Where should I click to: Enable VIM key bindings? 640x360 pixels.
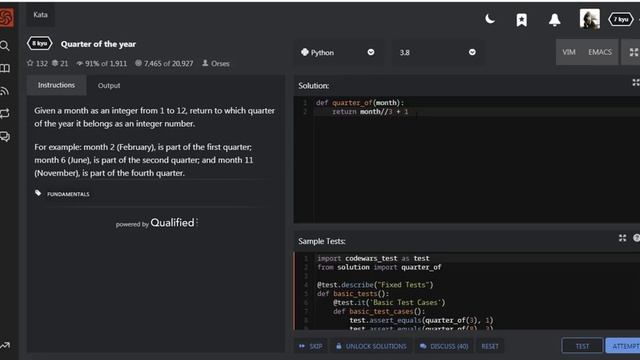[569, 52]
